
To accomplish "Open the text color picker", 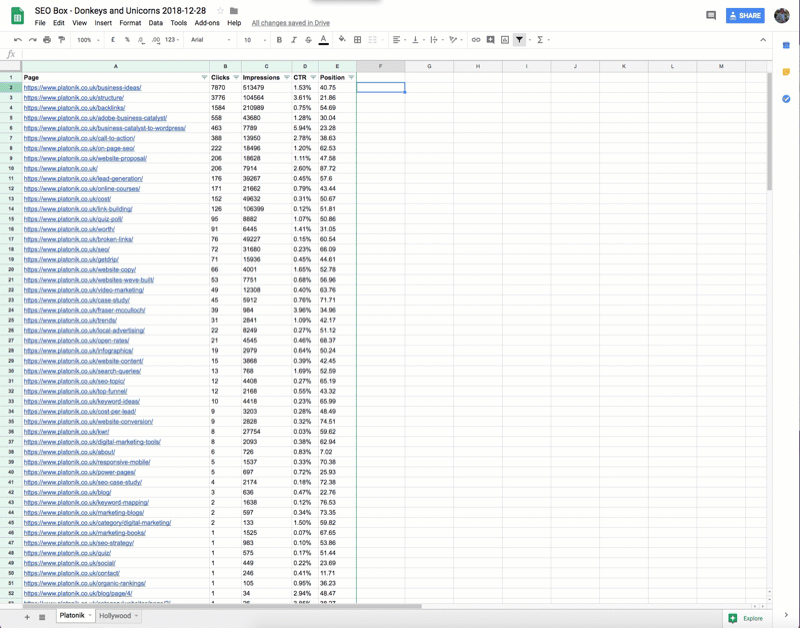I will (323, 40).
